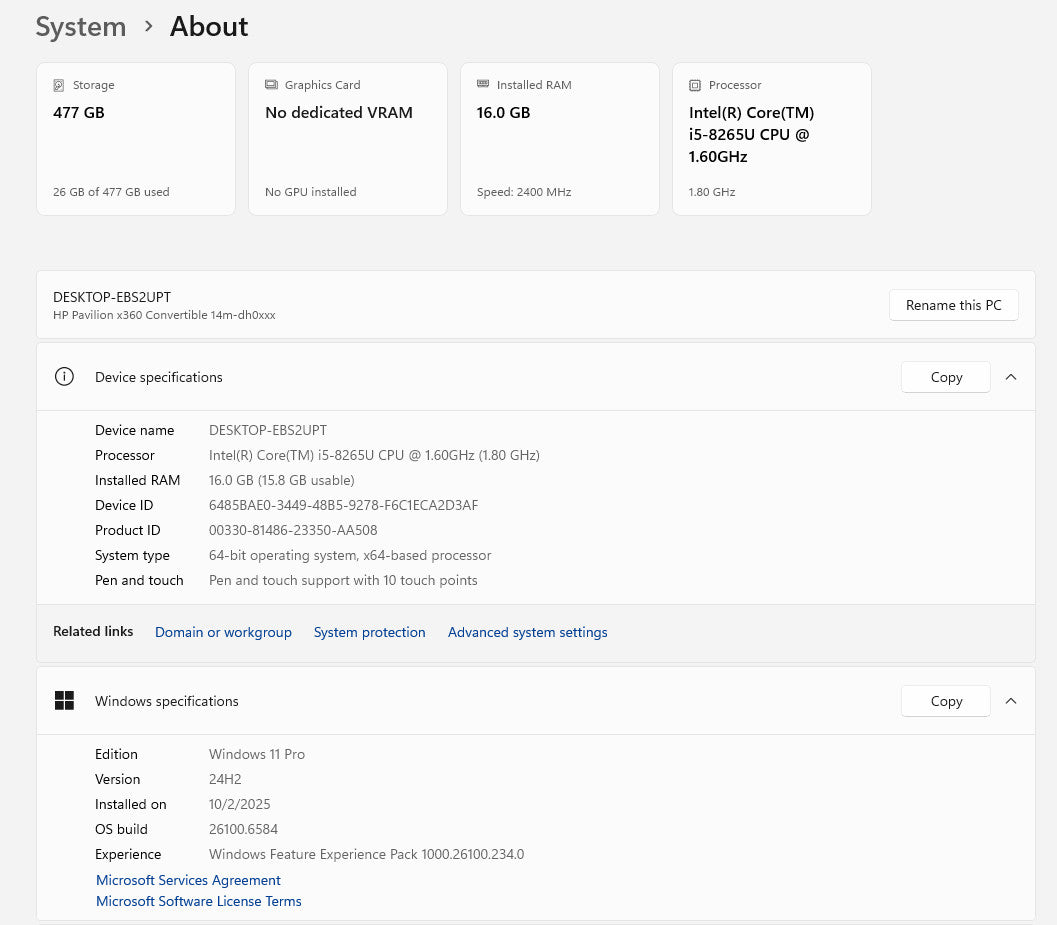
Task: Click the Storage drive icon
Action: (59, 86)
